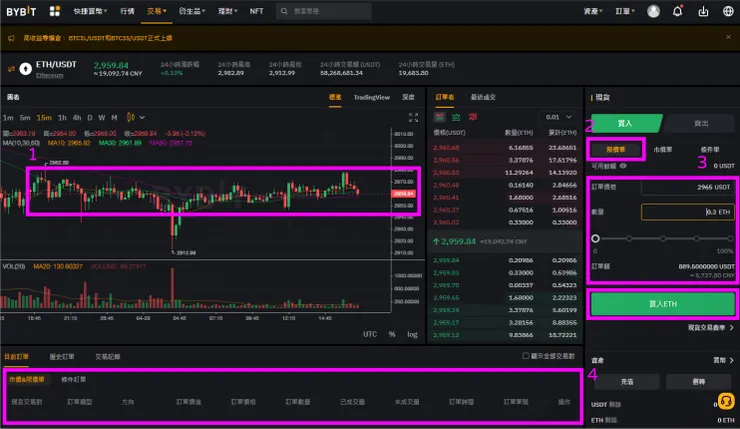Select the 15m timeframe
The image size is (740, 429).
(x=44, y=118)
